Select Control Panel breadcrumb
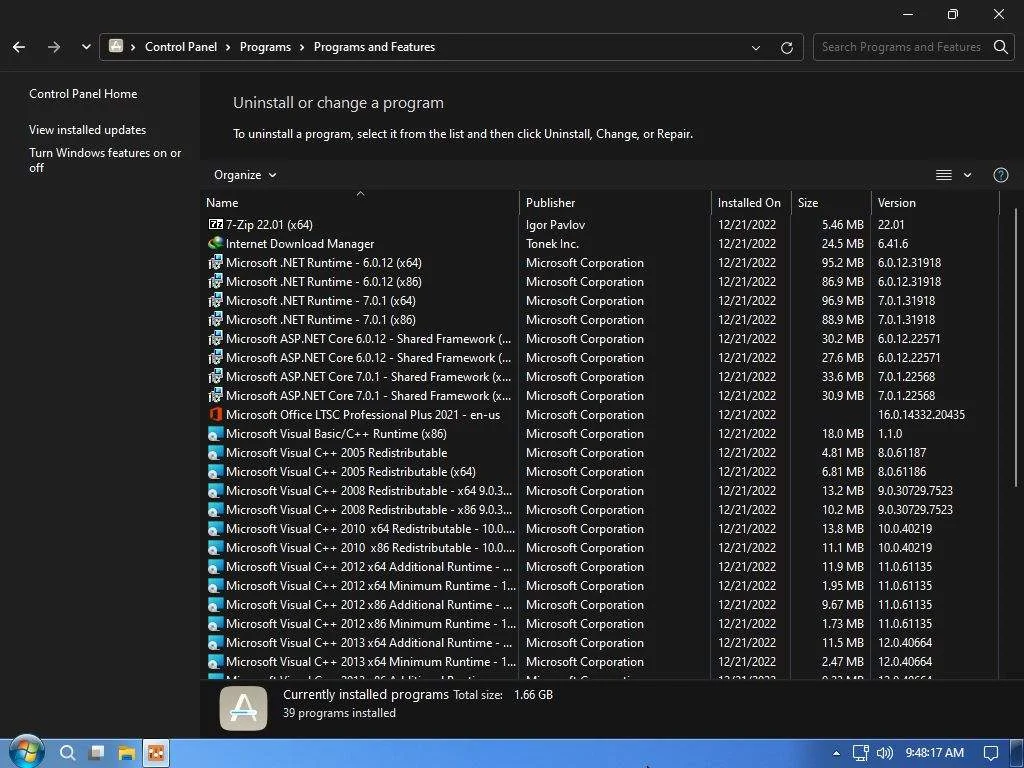 [181, 47]
